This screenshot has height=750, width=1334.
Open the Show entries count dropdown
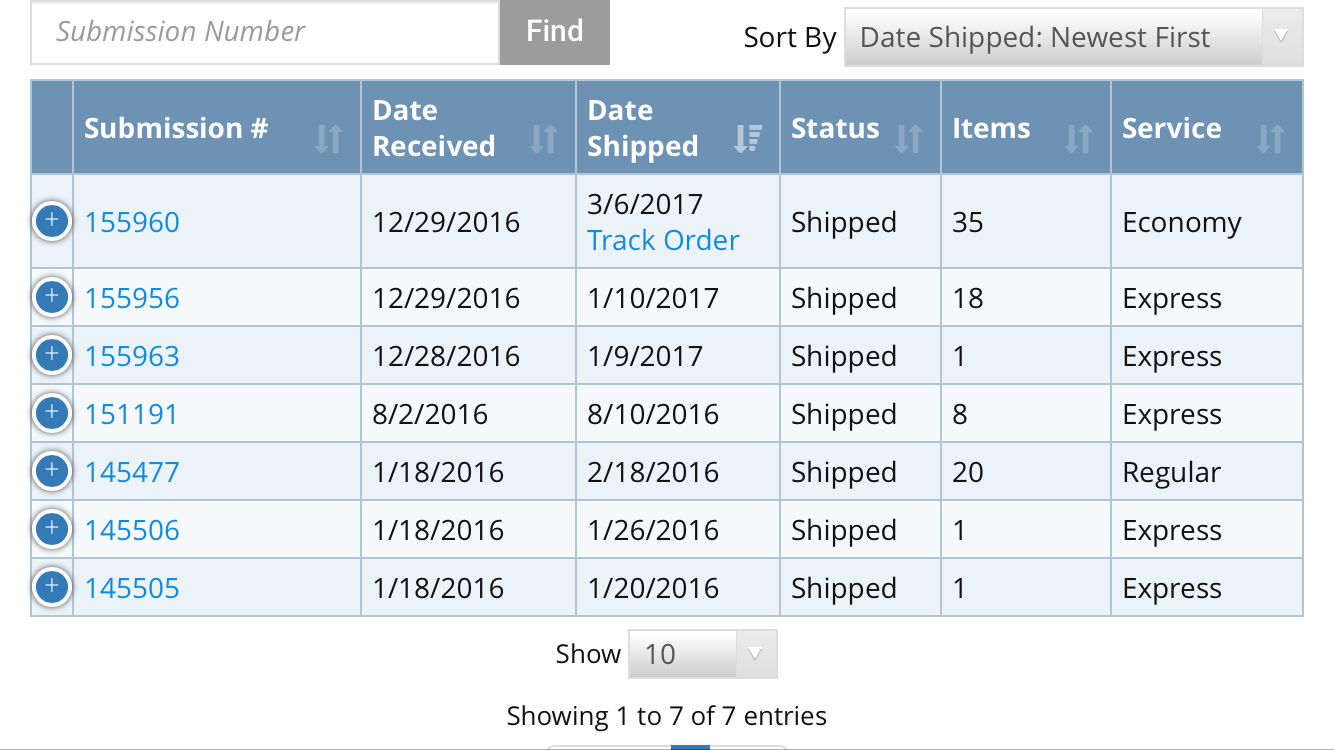(x=702, y=654)
